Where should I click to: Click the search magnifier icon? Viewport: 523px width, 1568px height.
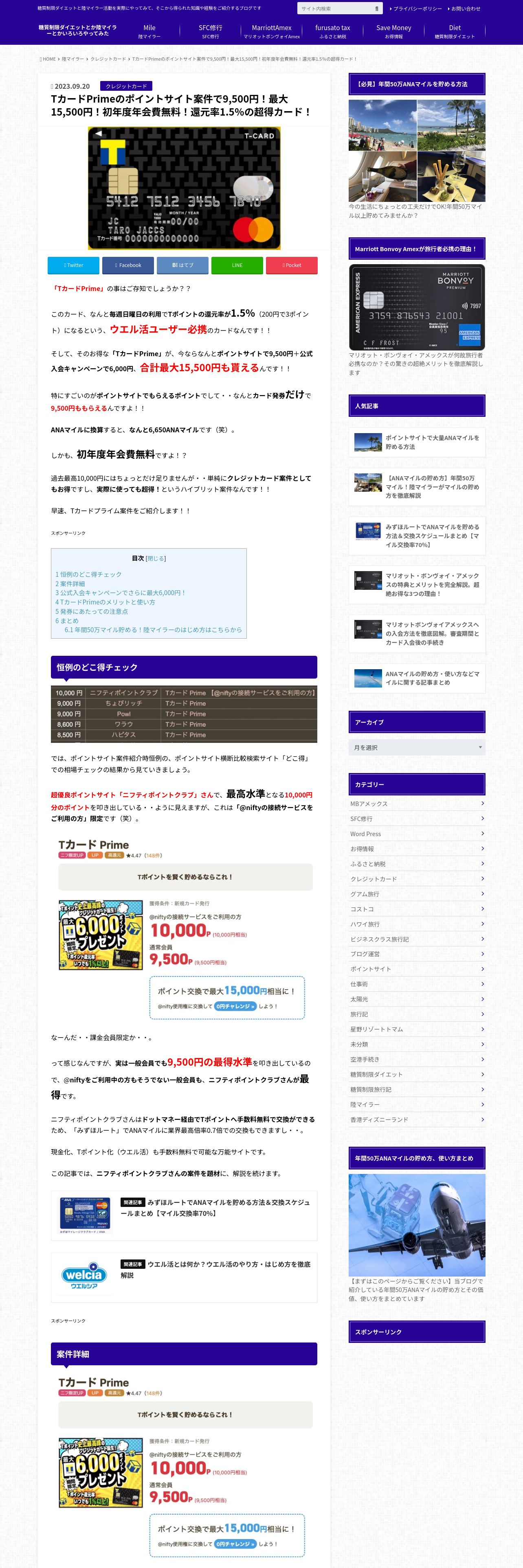click(x=376, y=9)
